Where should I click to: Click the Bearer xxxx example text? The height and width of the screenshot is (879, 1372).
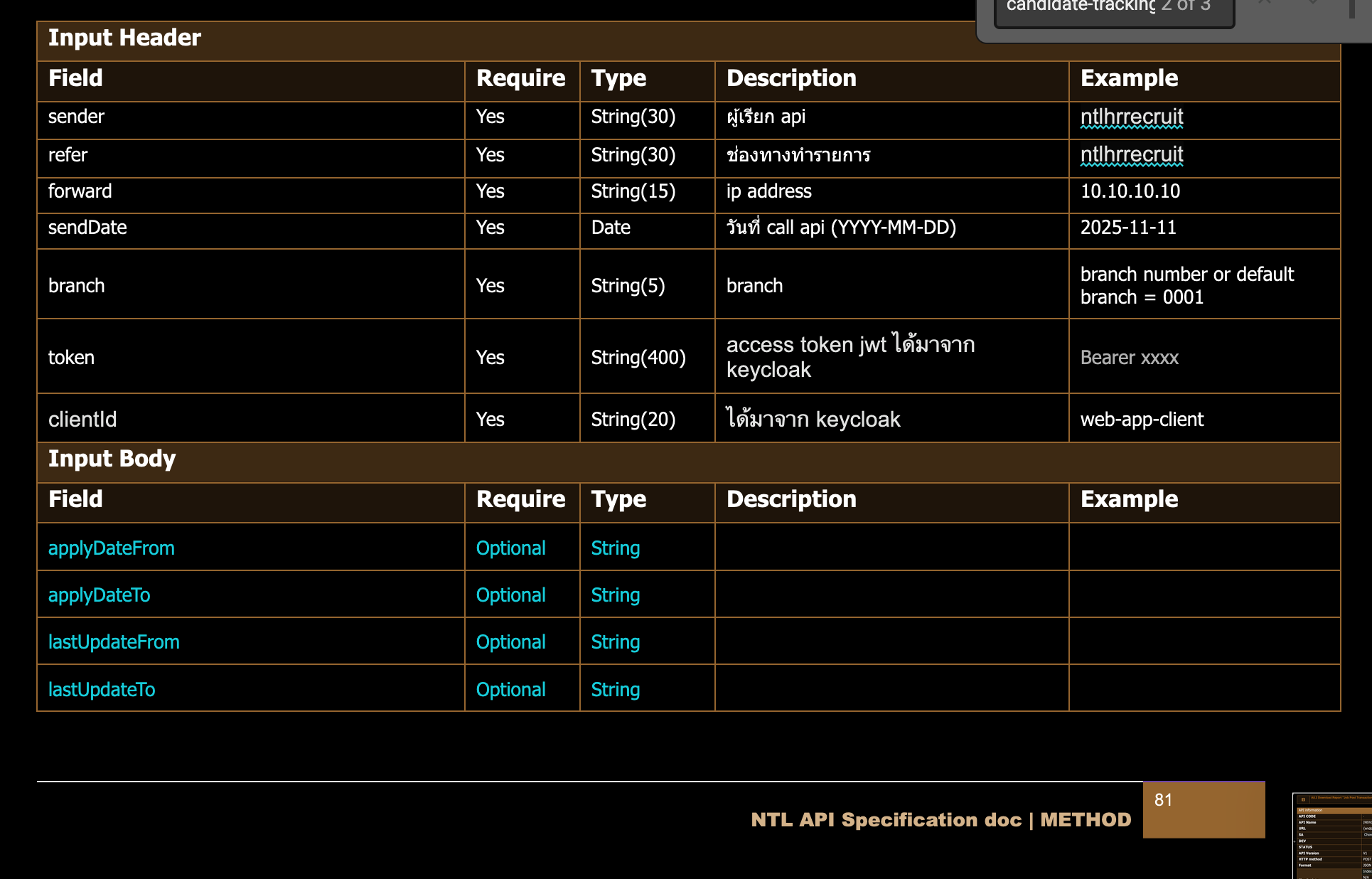pos(1129,358)
